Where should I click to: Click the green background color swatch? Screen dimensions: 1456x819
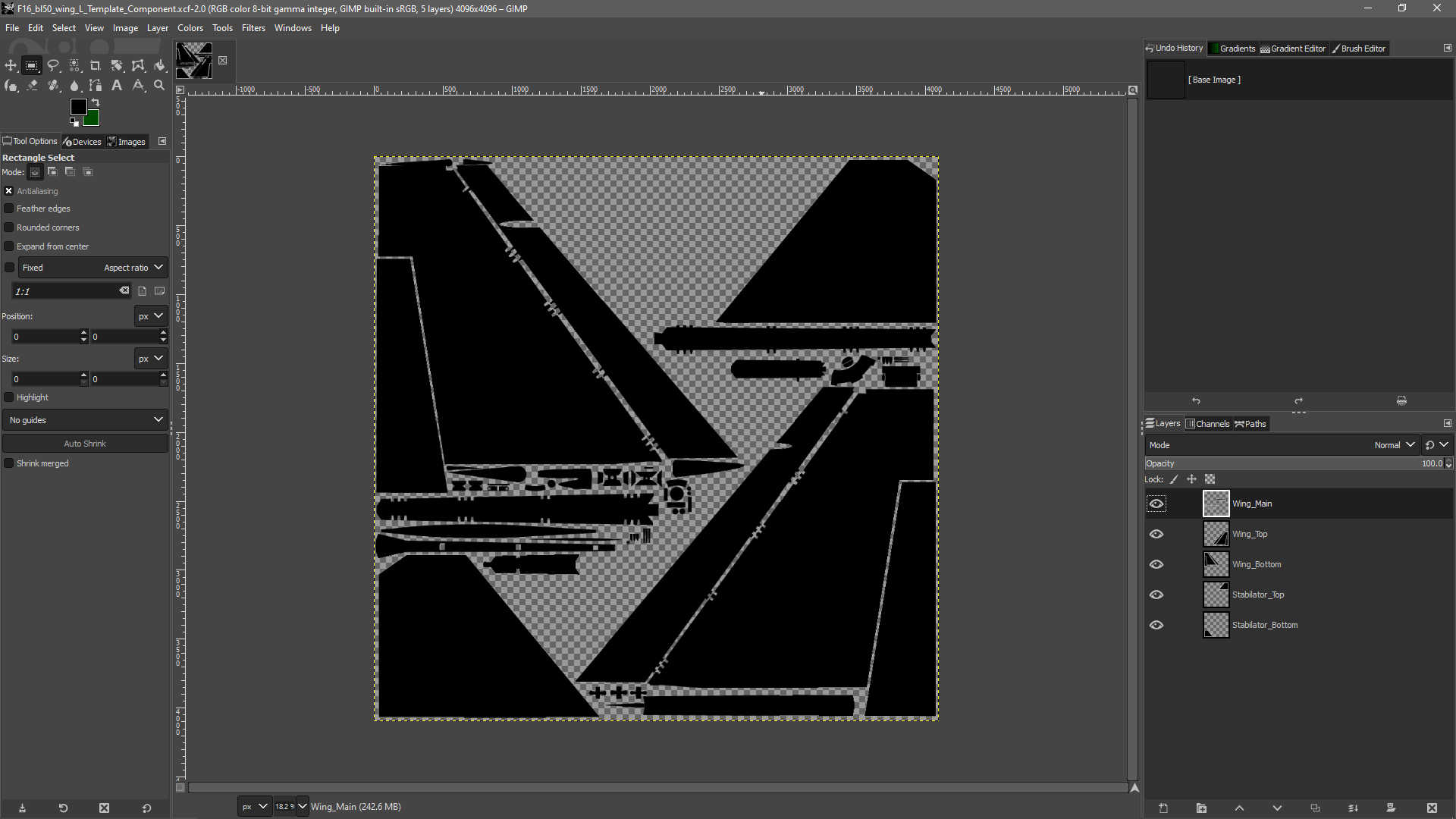pos(93,119)
